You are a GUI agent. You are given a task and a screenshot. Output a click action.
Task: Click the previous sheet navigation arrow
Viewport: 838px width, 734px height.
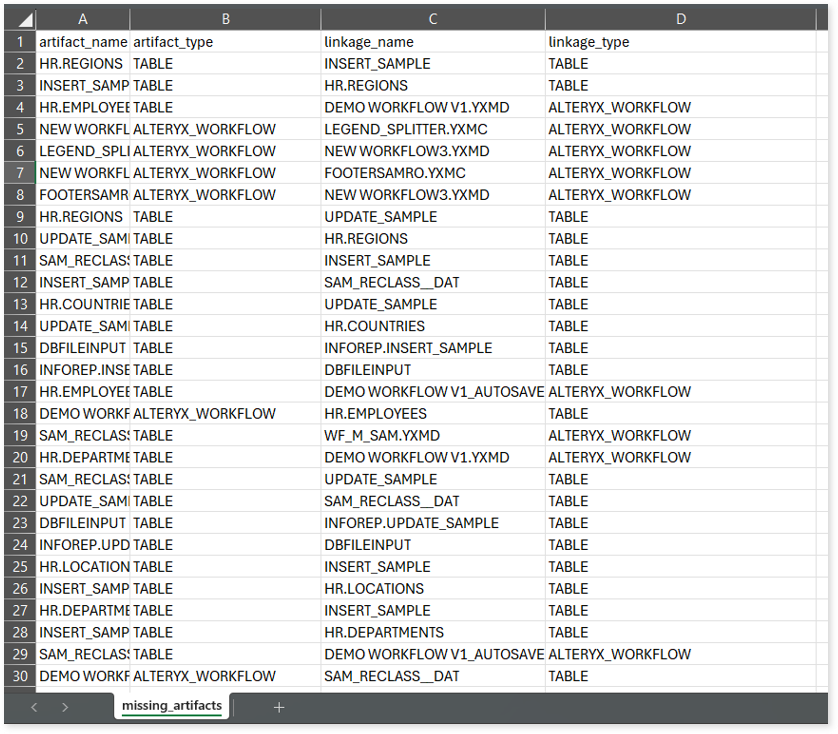[34, 707]
